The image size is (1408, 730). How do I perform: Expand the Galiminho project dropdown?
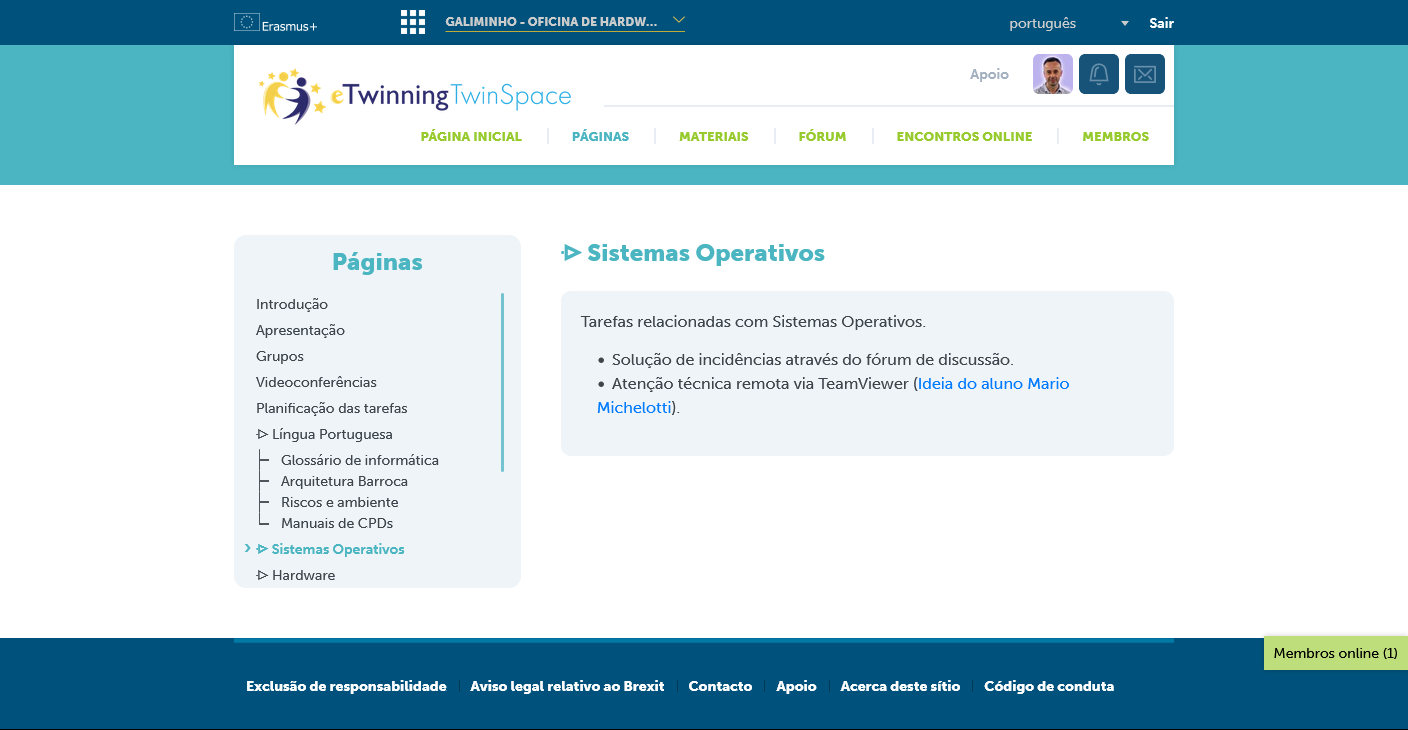(565, 21)
